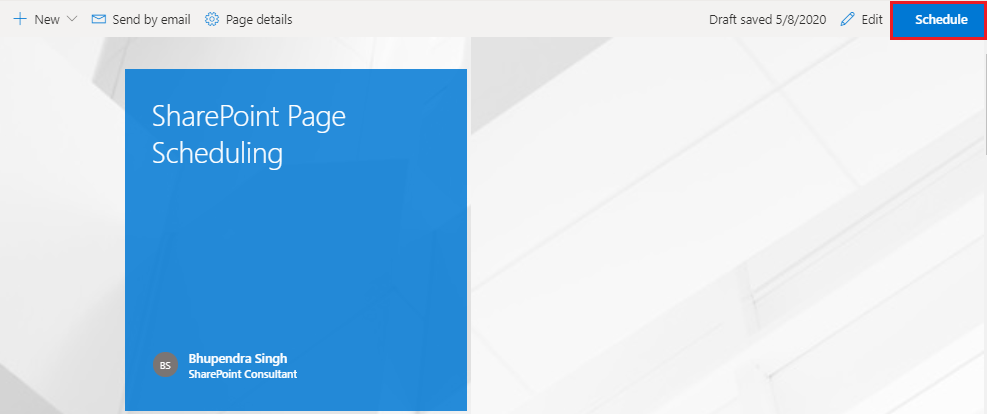Click the pencil icon next to Edit
Screen dimensions: 987x414
tap(848, 19)
